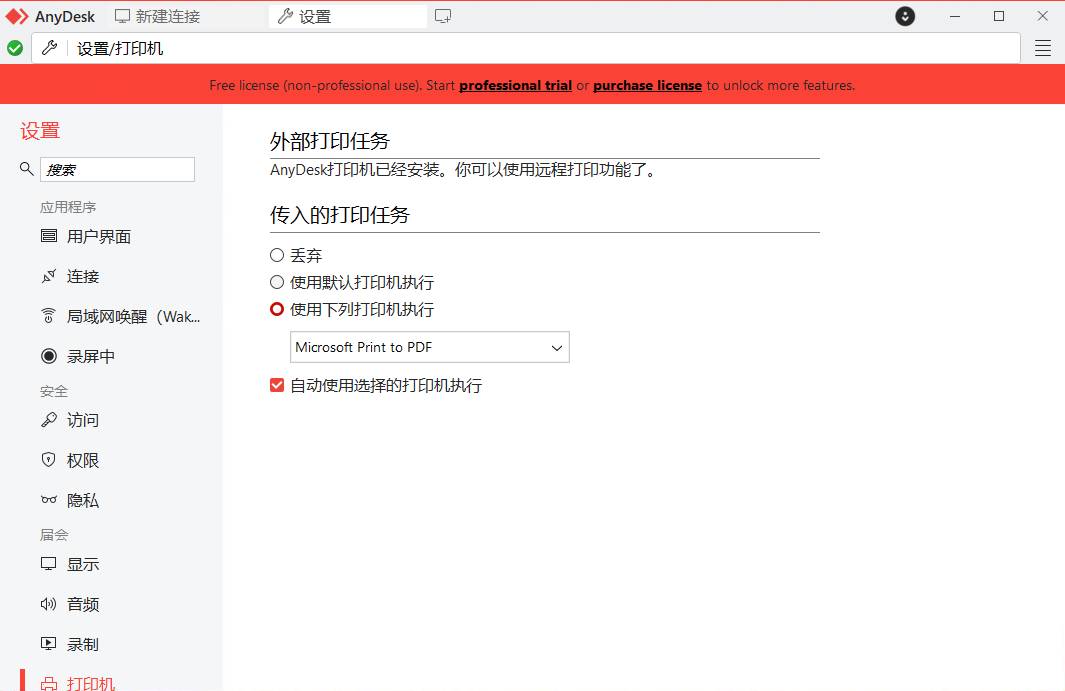Open 局域网唤醒 settings page
Image resolution: width=1065 pixels, height=691 pixels.
click(x=133, y=317)
